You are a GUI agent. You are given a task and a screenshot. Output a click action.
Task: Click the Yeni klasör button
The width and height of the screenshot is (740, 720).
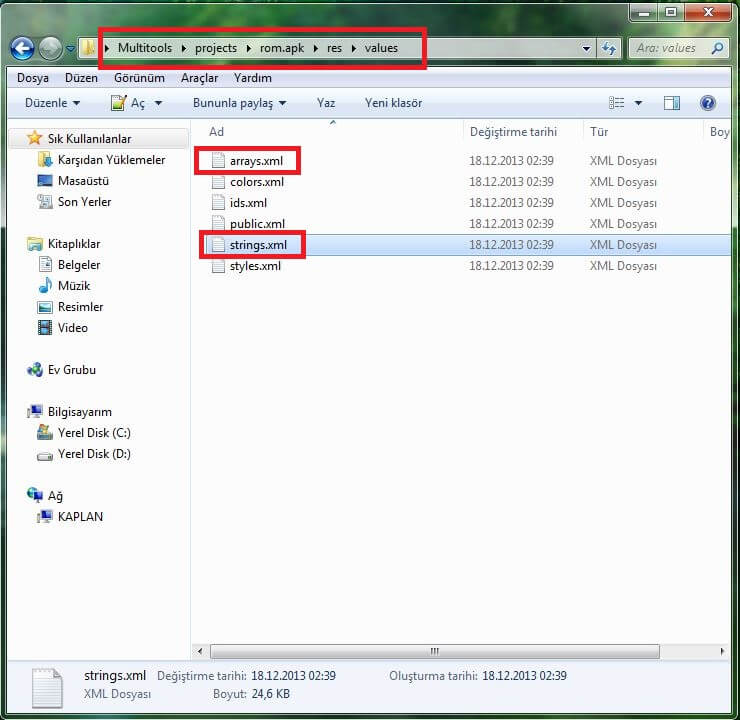click(x=393, y=103)
